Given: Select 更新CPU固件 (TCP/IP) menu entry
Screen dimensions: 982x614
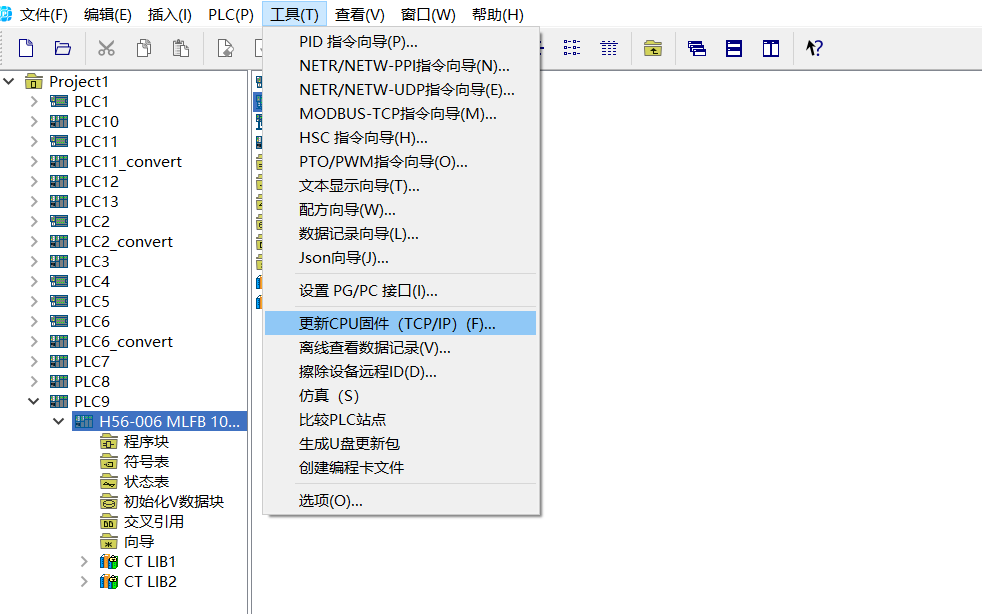Looking at the screenshot, I should tap(397, 323).
